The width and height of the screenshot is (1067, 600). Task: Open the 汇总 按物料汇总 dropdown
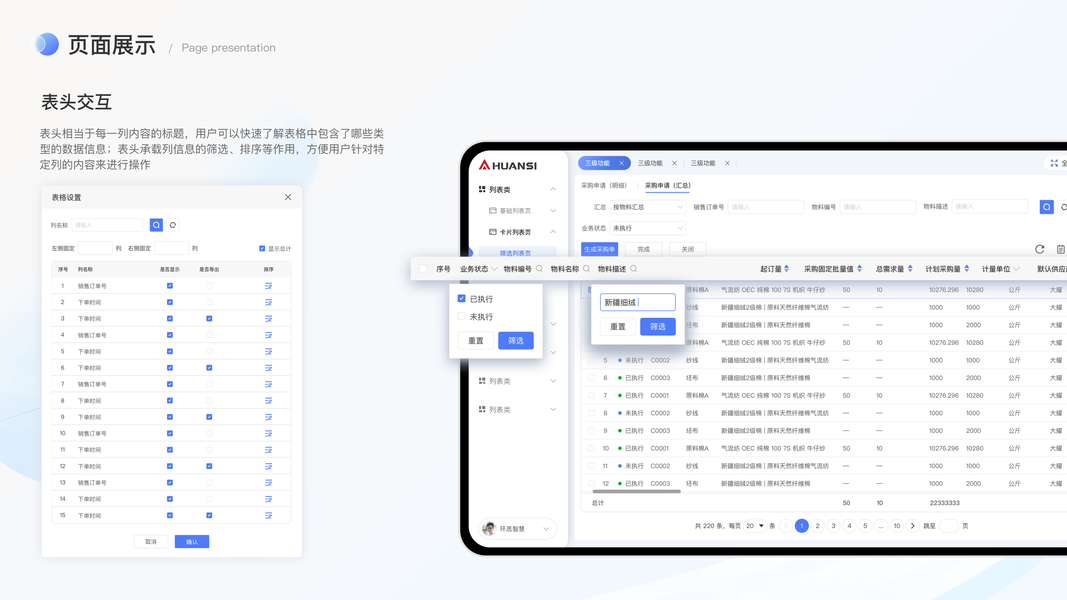[x=647, y=207]
